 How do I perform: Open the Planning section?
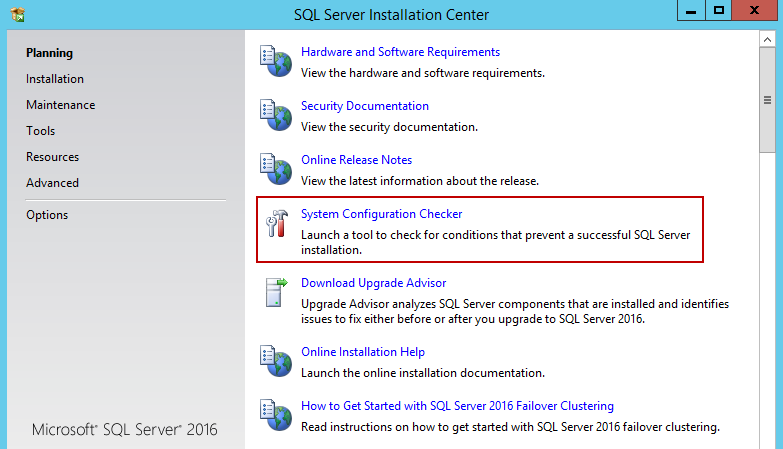[49, 53]
